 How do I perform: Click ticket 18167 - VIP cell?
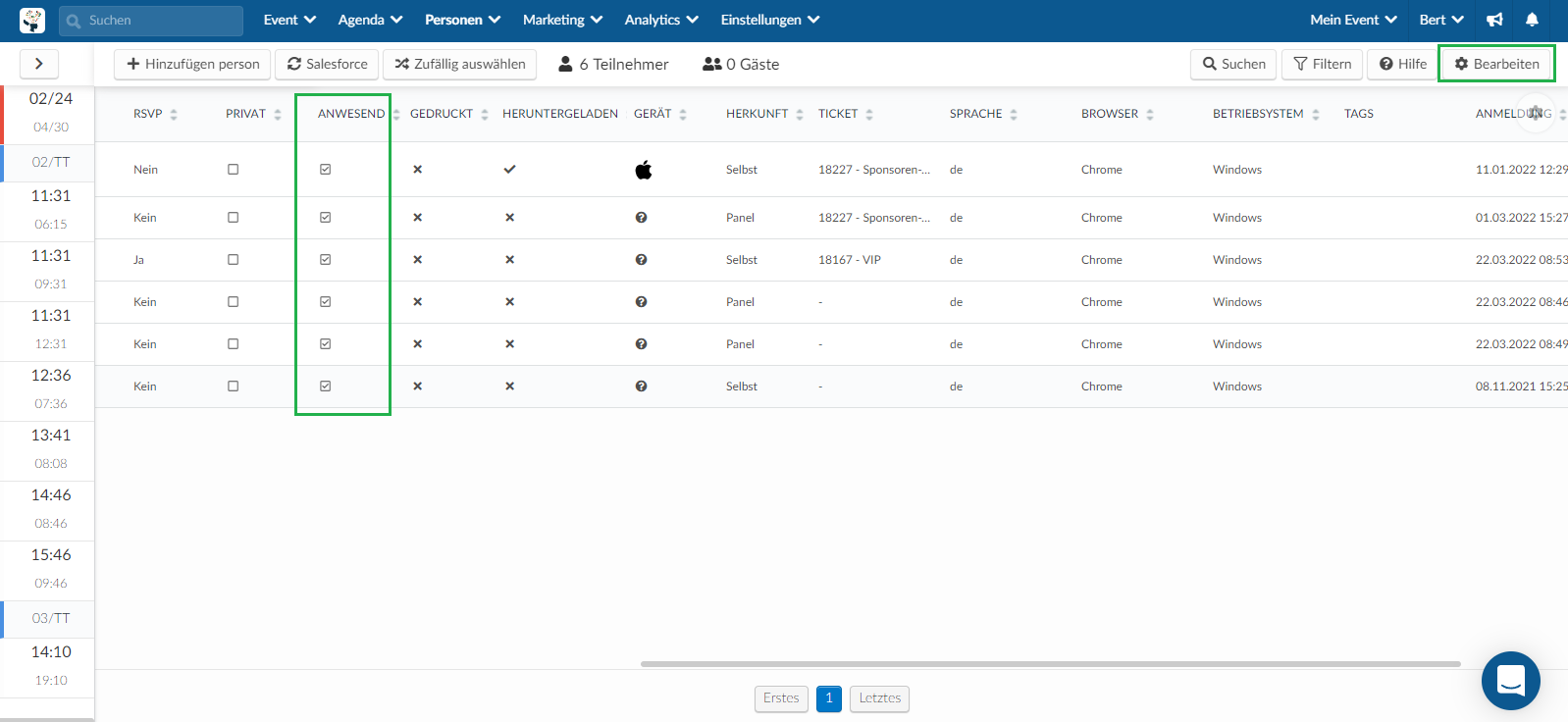tap(850, 260)
